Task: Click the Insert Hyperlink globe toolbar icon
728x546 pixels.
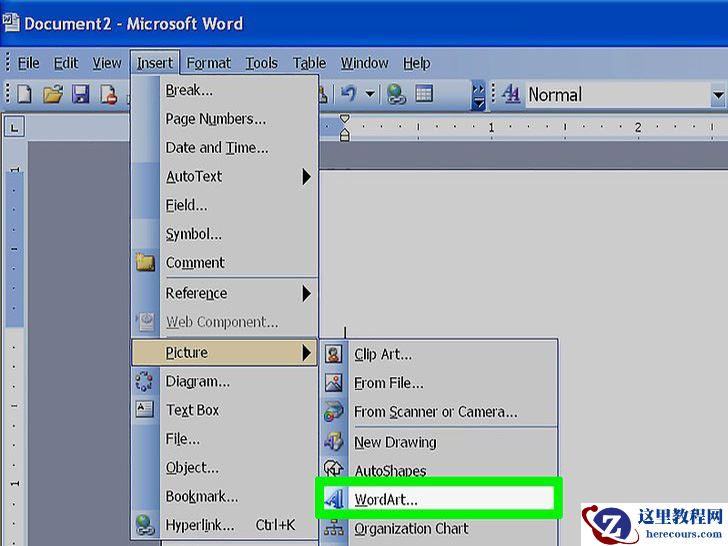Action: (x=396, y=94)
